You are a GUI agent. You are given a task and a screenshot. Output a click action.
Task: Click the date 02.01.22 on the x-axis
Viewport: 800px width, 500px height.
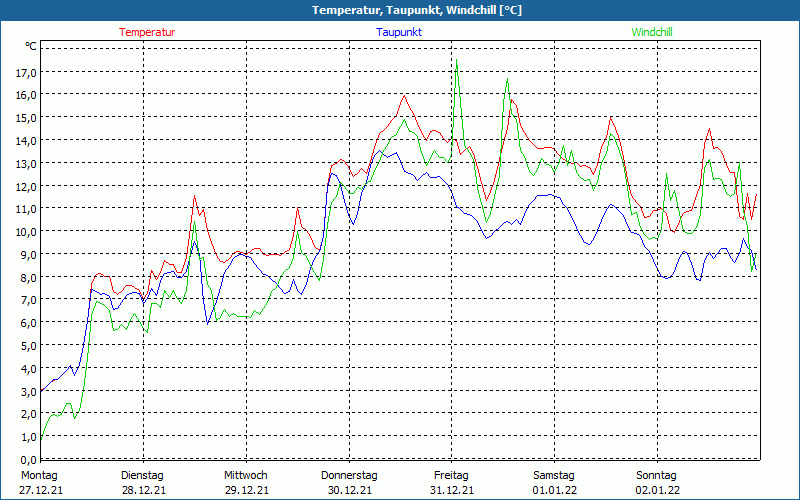(657, 490)
